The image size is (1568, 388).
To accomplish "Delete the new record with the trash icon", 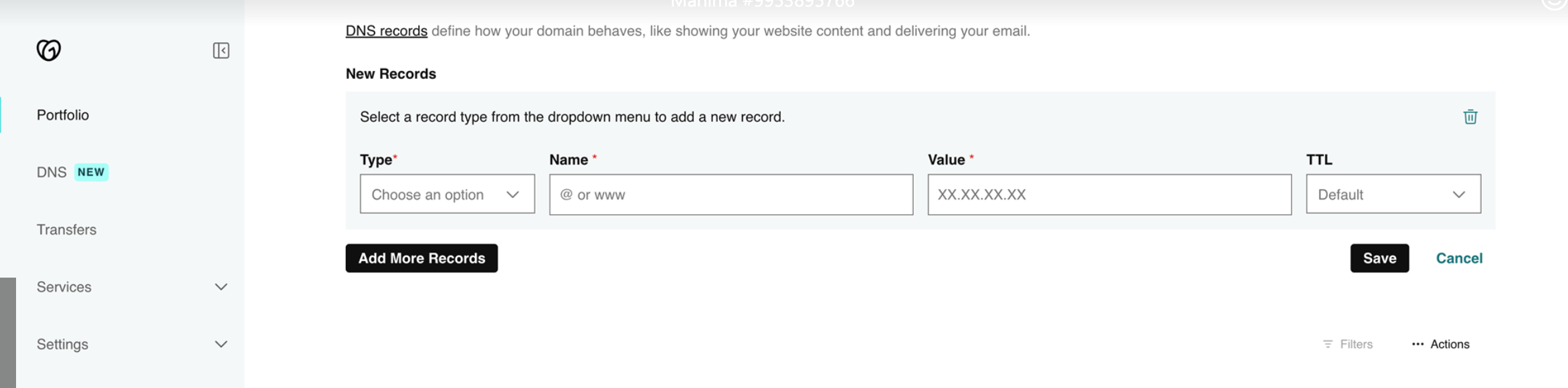I will point(1470,117).
